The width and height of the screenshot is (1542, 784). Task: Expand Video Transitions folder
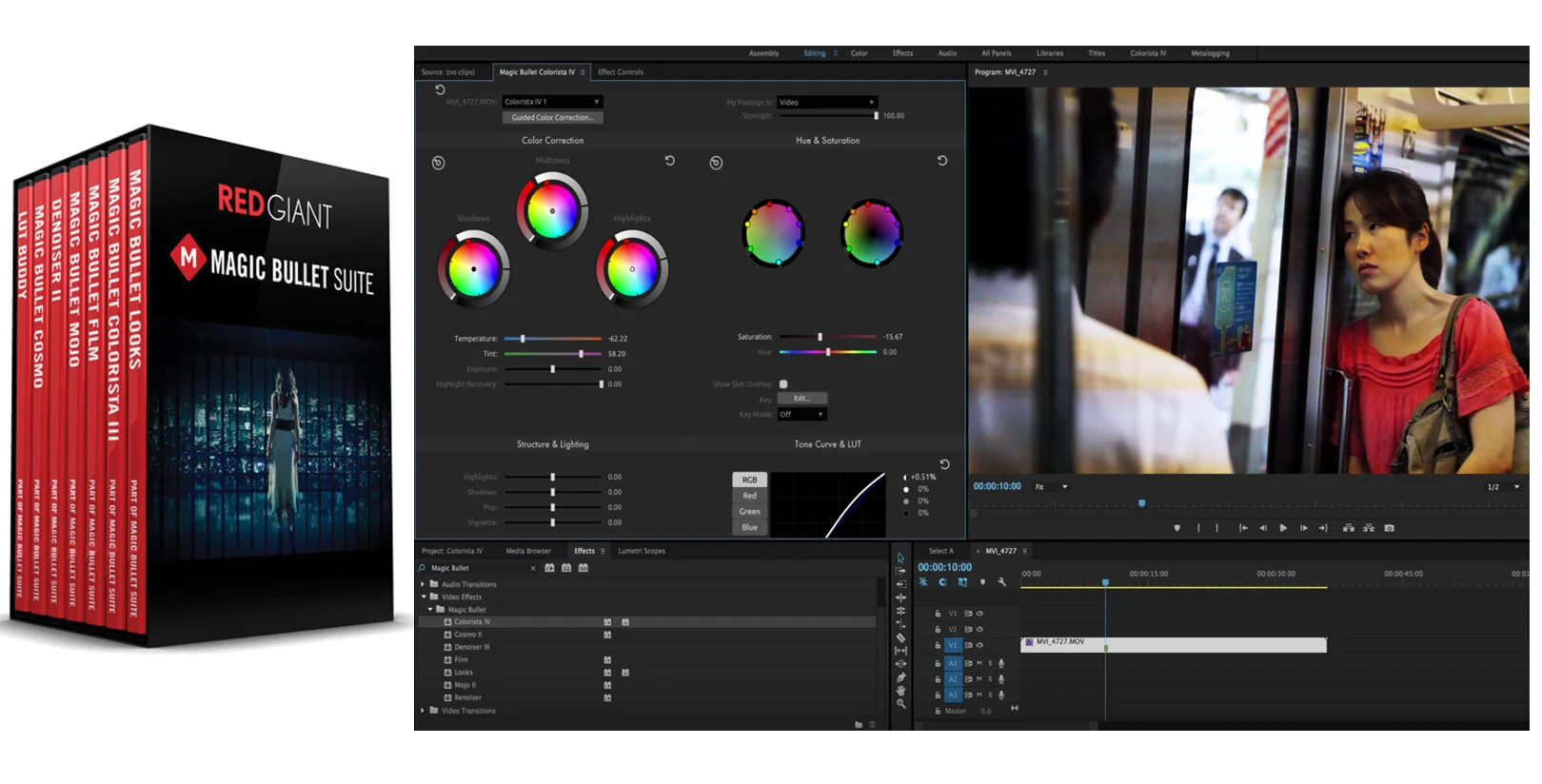[423, 711]
